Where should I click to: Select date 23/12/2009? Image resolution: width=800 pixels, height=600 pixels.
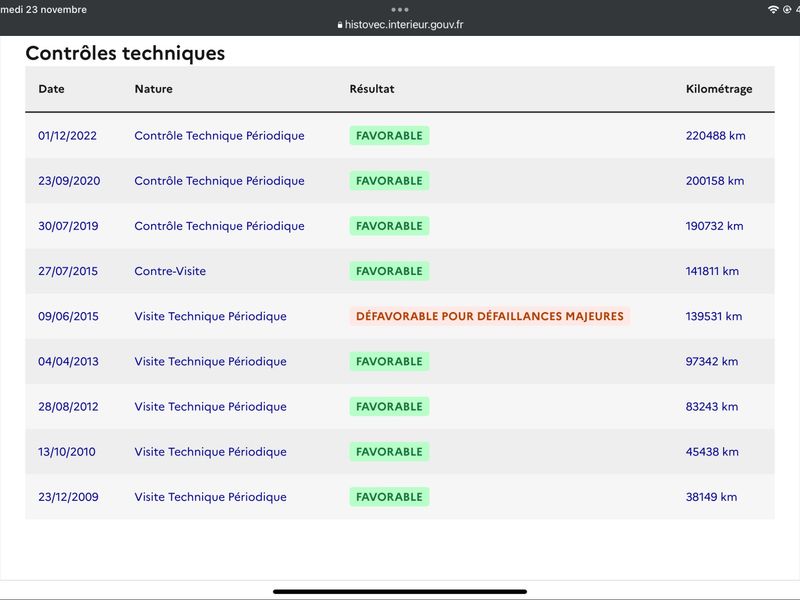point(68,497)
